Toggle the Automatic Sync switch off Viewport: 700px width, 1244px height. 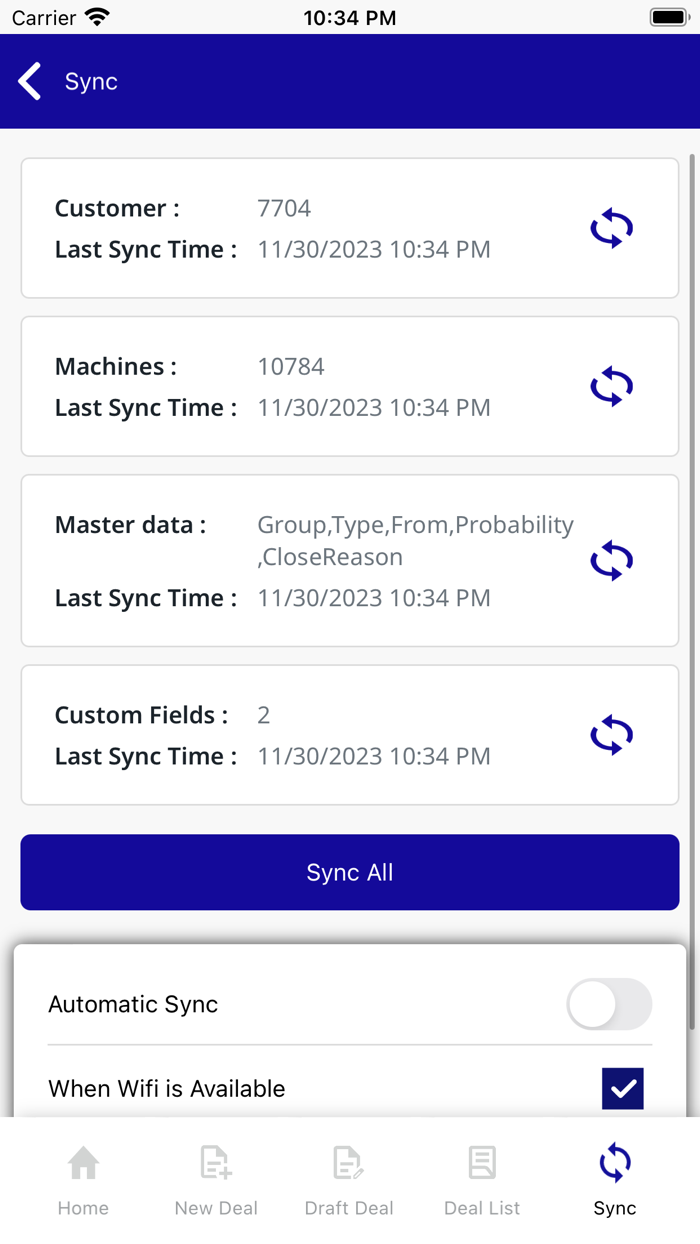609,1004
